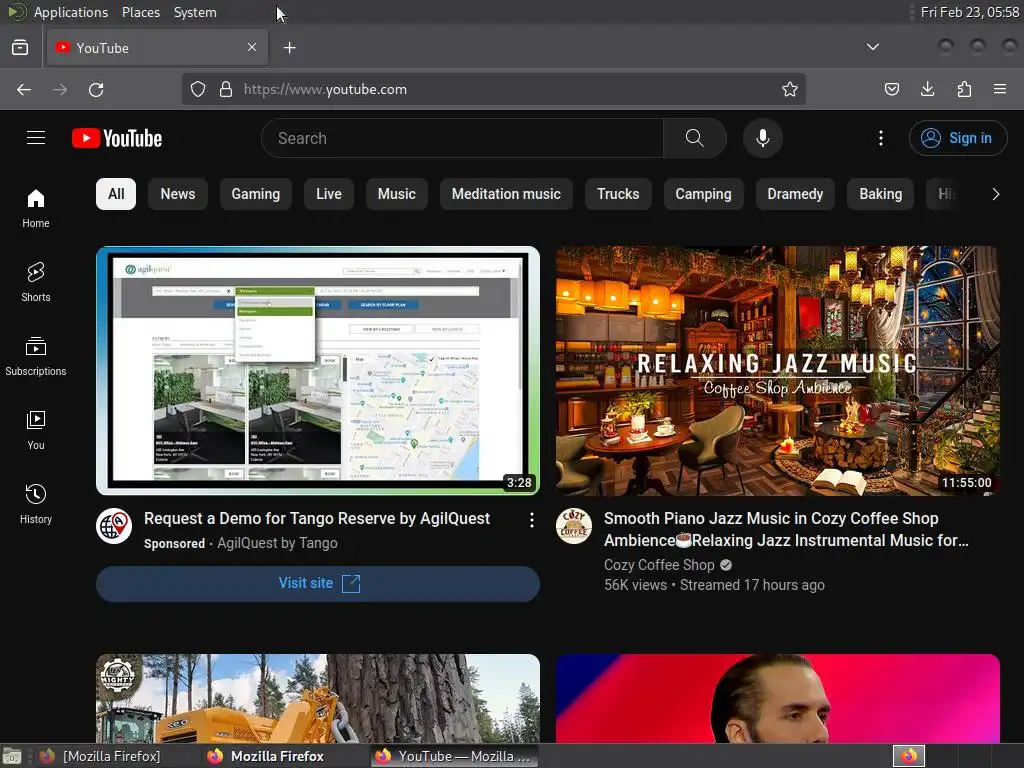Click the Sign in button
Viewport: 1024px width, 768px height.
[957, 138]
